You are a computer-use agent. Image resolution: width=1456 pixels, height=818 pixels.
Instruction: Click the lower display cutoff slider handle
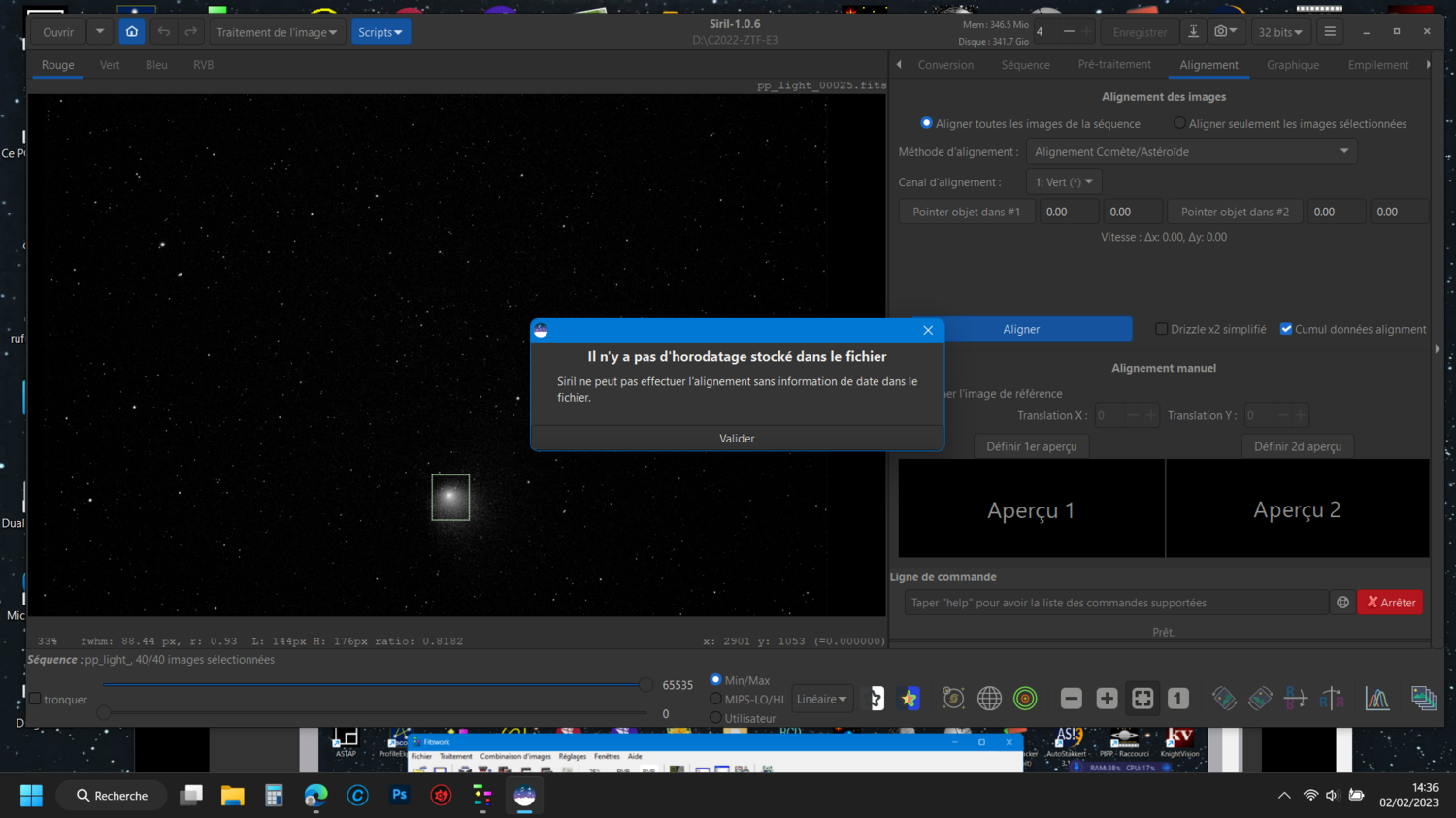coord(104,713)
